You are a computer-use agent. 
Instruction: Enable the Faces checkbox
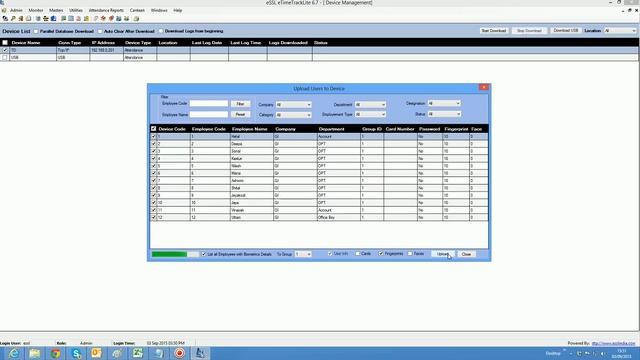tap(410, 253)
